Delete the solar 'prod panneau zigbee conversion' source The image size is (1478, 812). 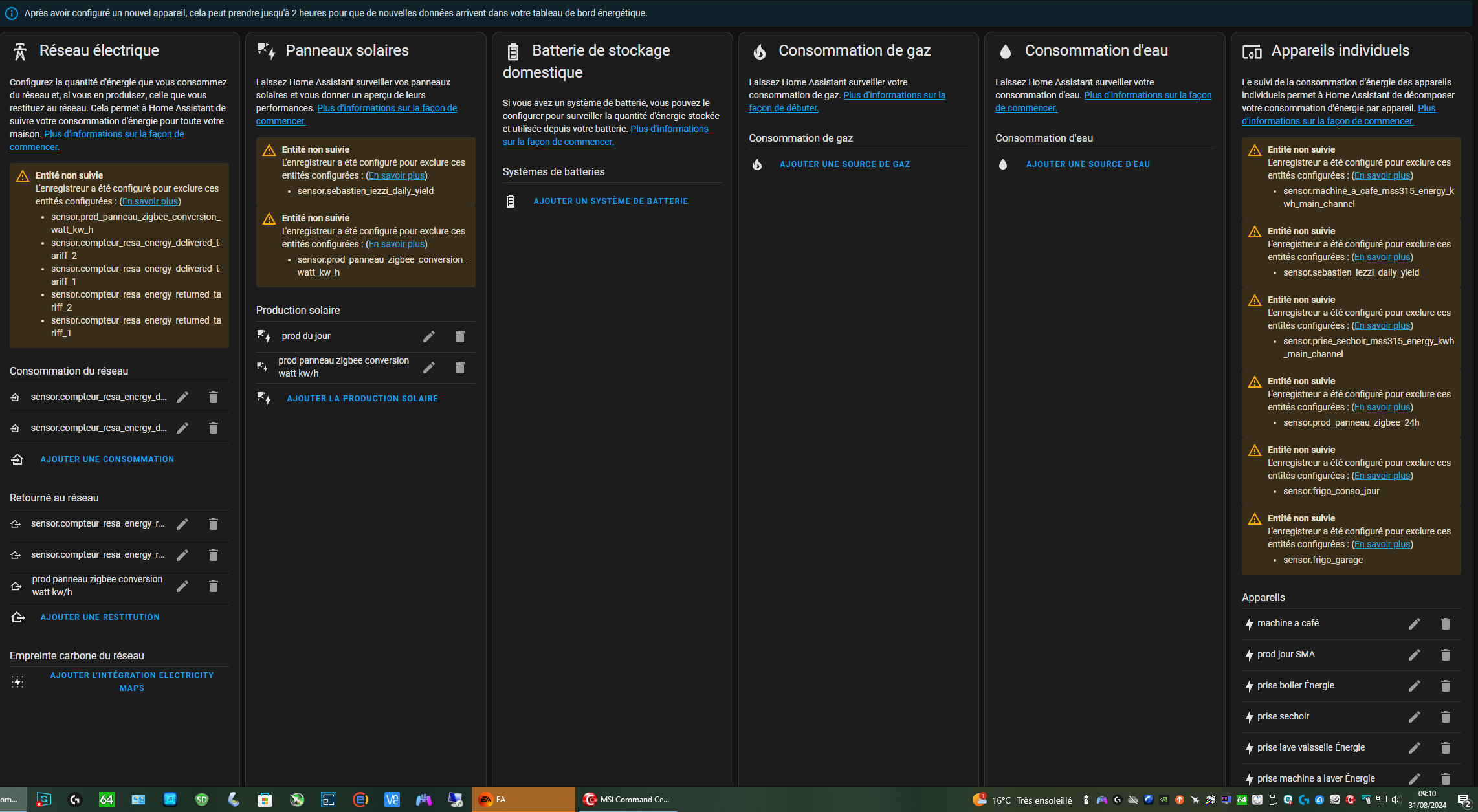459,368
